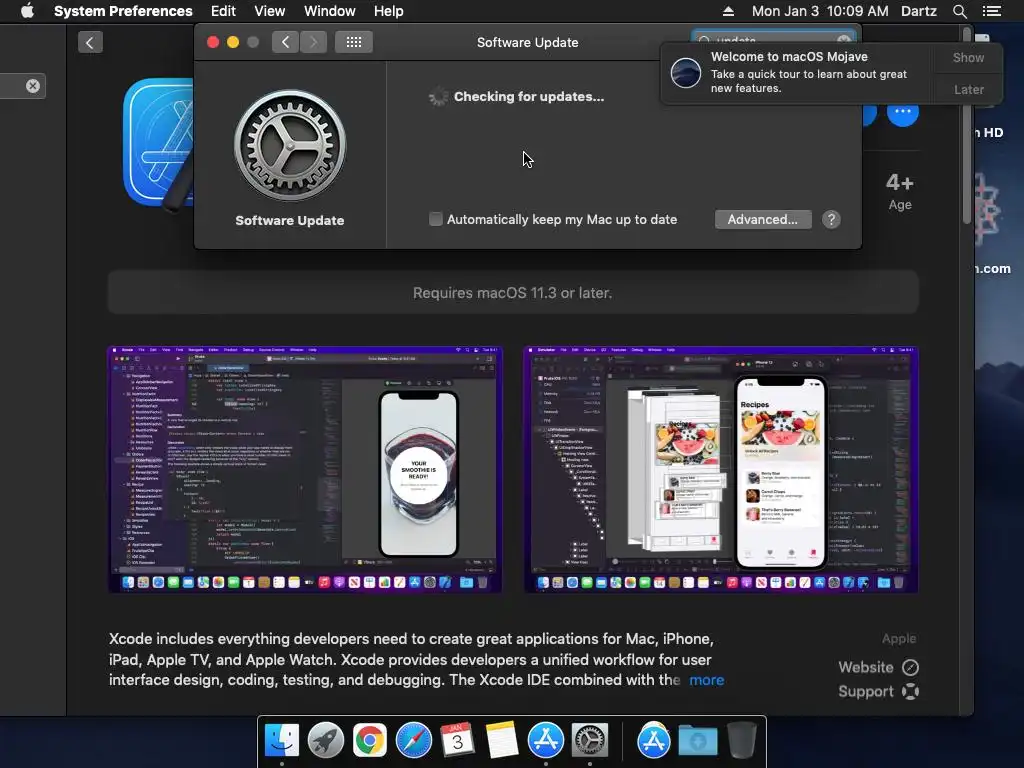Open the developer Website link
1024x768 pixels.
coord(878,667)
